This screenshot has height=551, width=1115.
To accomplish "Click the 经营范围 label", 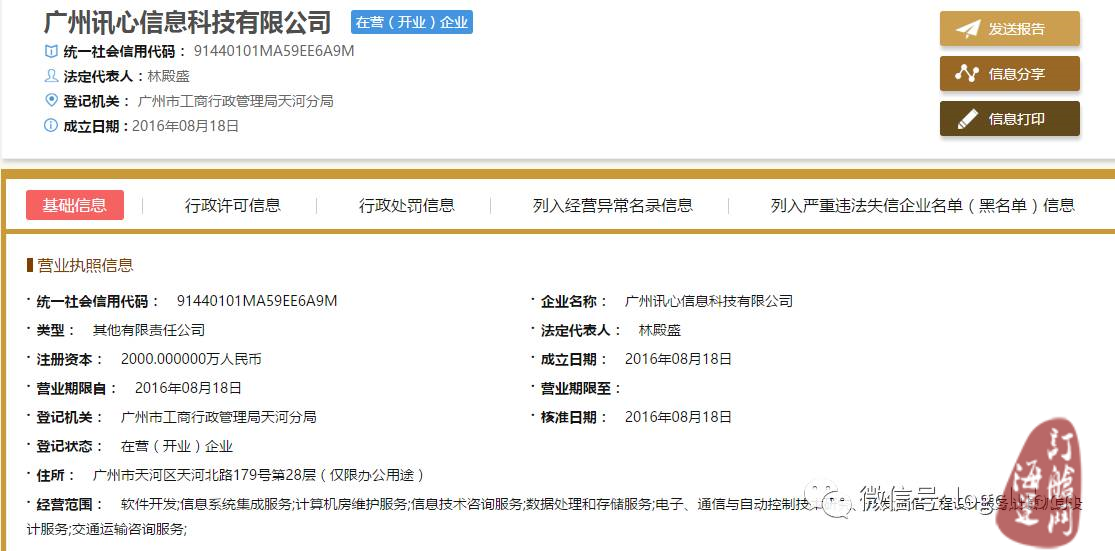I will coord(70,505).
